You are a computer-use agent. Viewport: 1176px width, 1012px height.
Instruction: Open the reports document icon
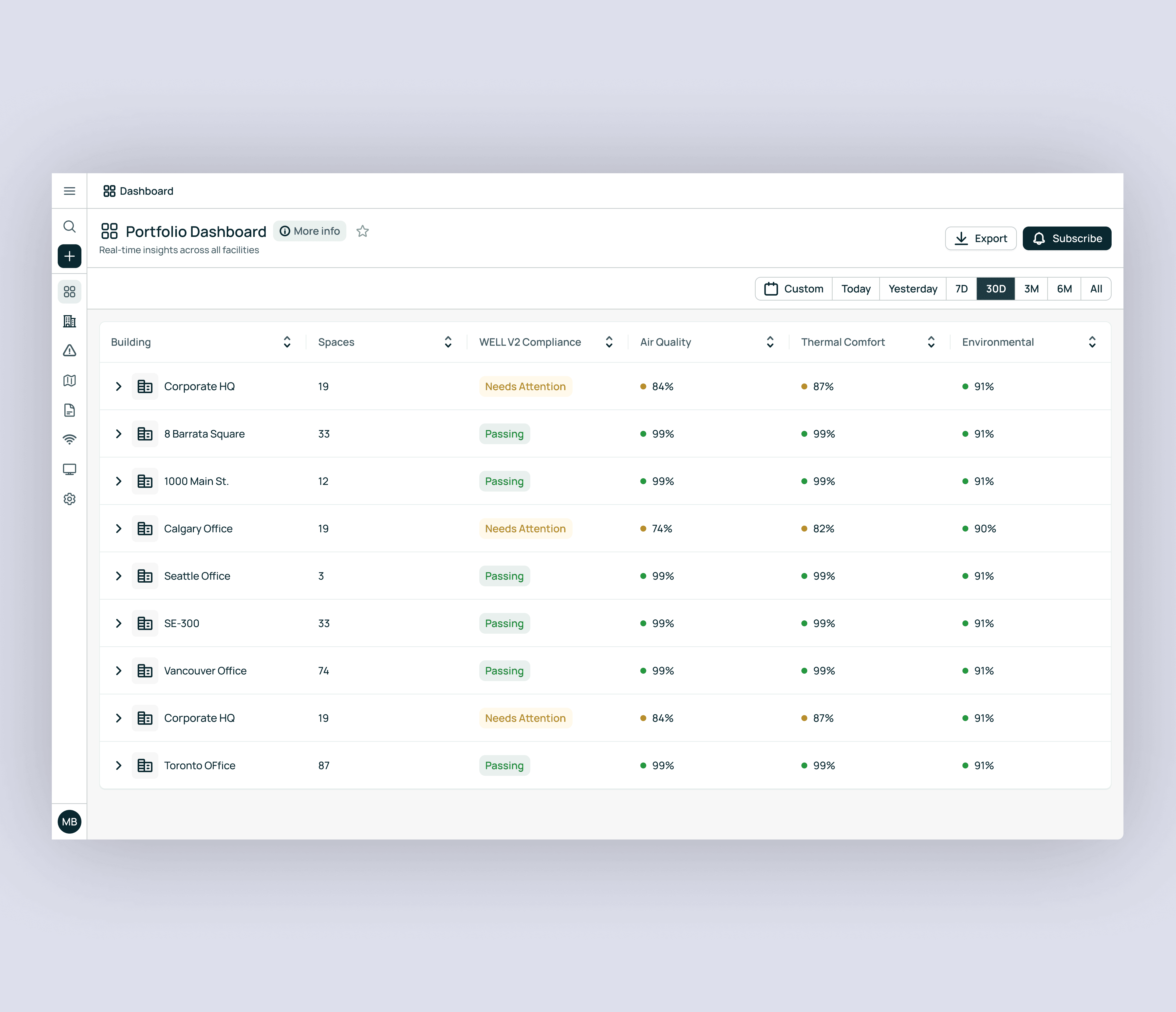click(x=69, y=410)
